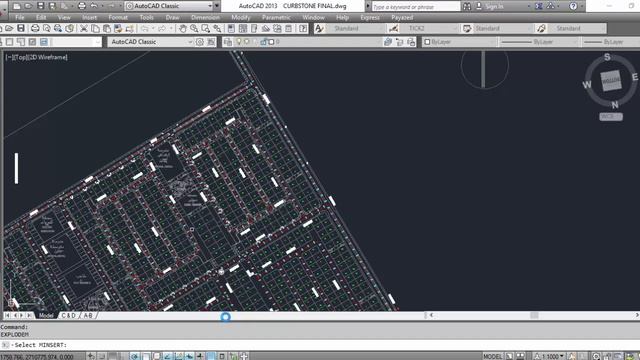The image size is (640, 360).
Task: Click the Copy clip icon in Standard toolbar
Action: click(95, 28)
